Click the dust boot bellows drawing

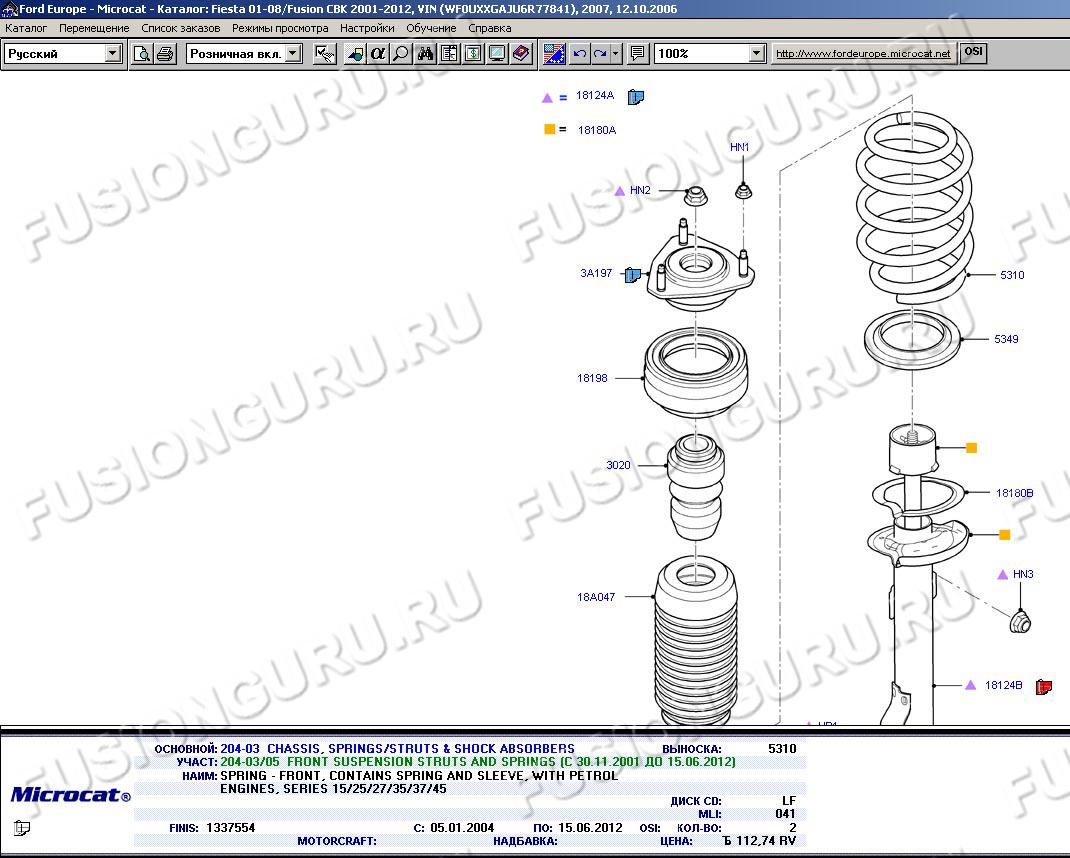tap(696, 642)
